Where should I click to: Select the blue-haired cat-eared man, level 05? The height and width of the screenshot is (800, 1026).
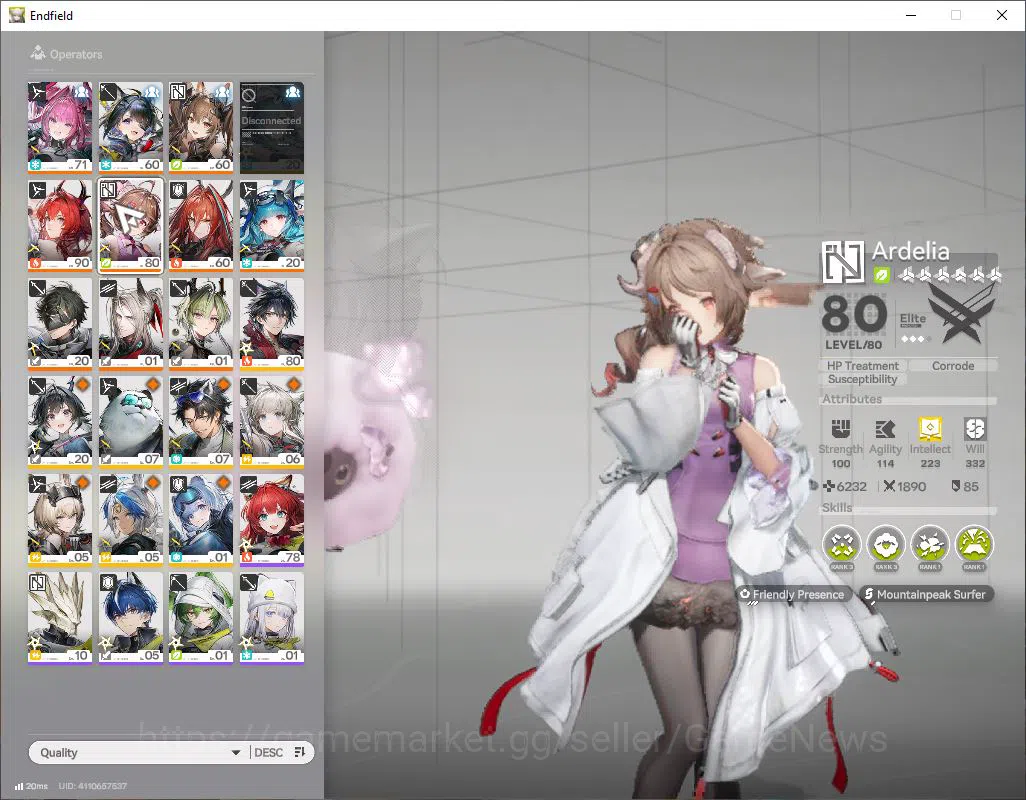(x=130, y=617)
